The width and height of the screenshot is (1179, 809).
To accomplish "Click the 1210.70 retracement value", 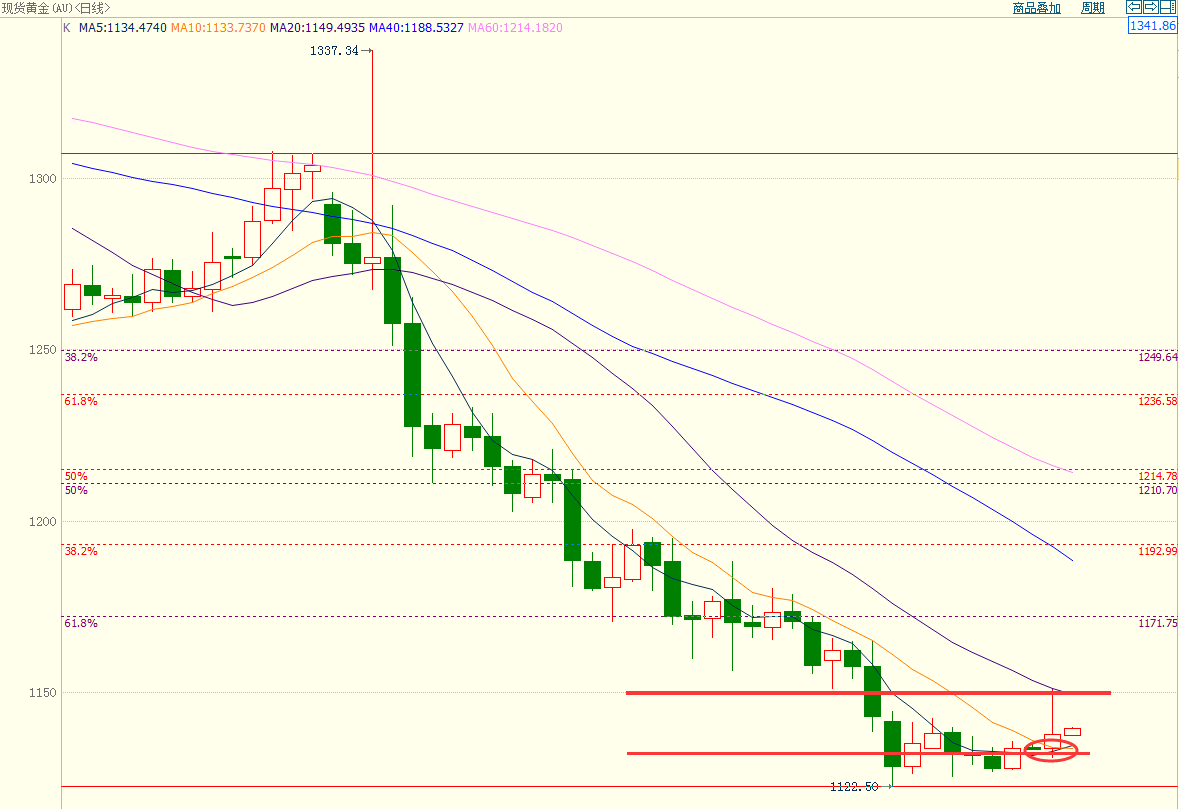I will (x=1158, y=490).
